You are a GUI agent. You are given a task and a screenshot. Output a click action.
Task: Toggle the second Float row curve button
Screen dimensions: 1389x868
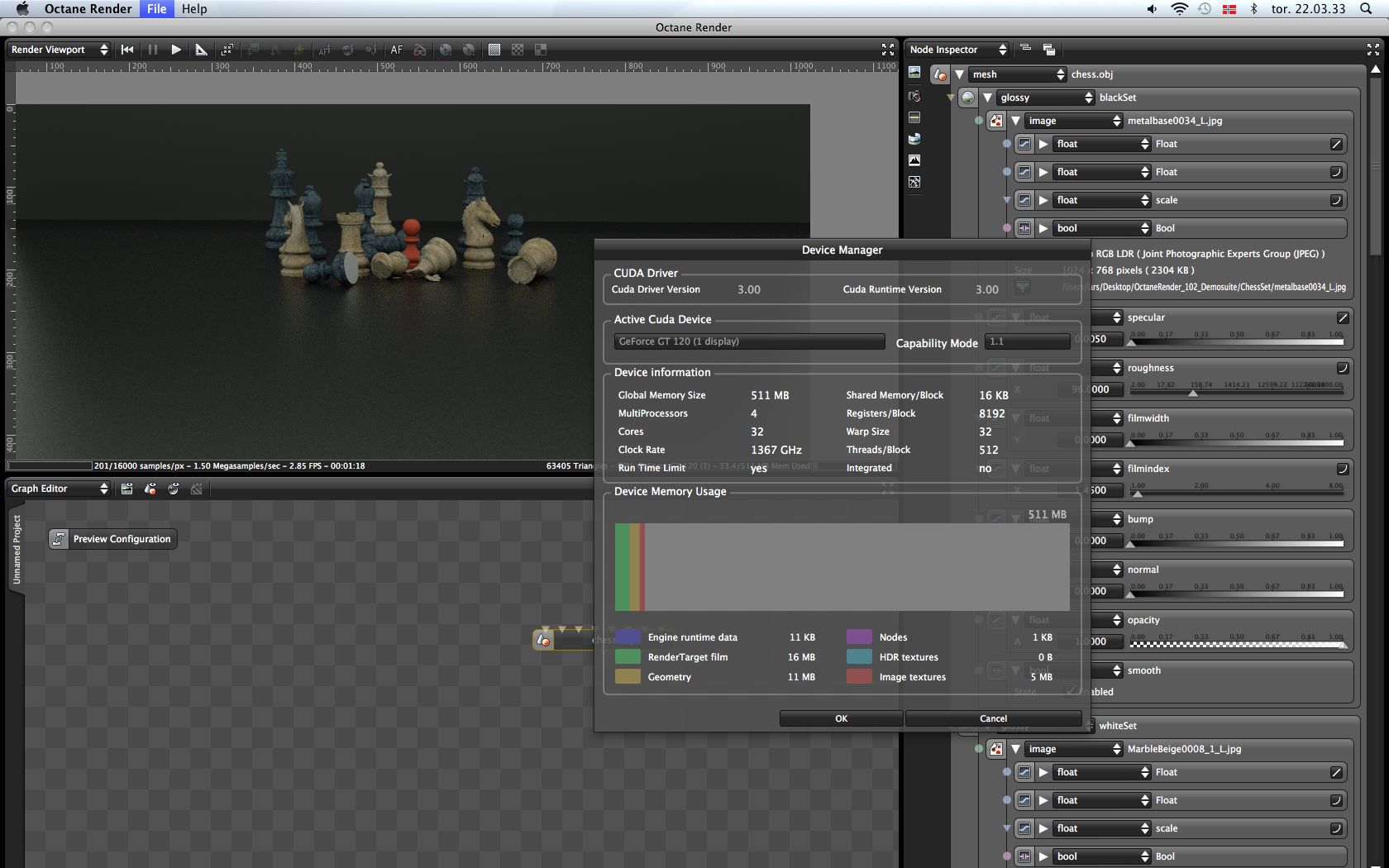pyautogui.click(x=1336, y=172)
